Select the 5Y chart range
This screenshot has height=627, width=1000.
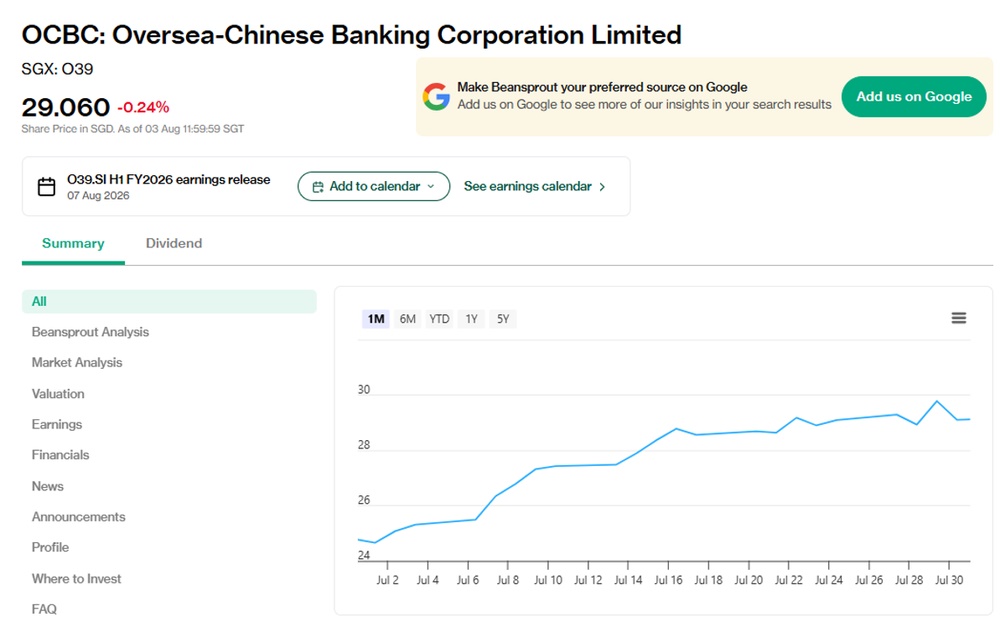click(x=503, y=319)
